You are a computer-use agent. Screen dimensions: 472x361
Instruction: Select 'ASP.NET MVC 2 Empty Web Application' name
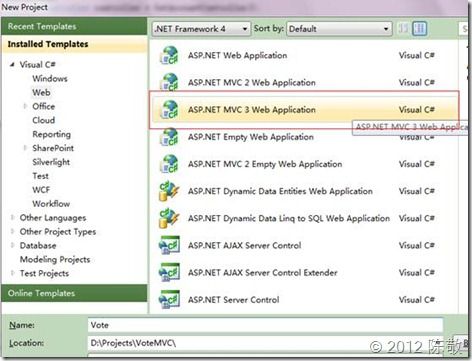click(265, 164)
